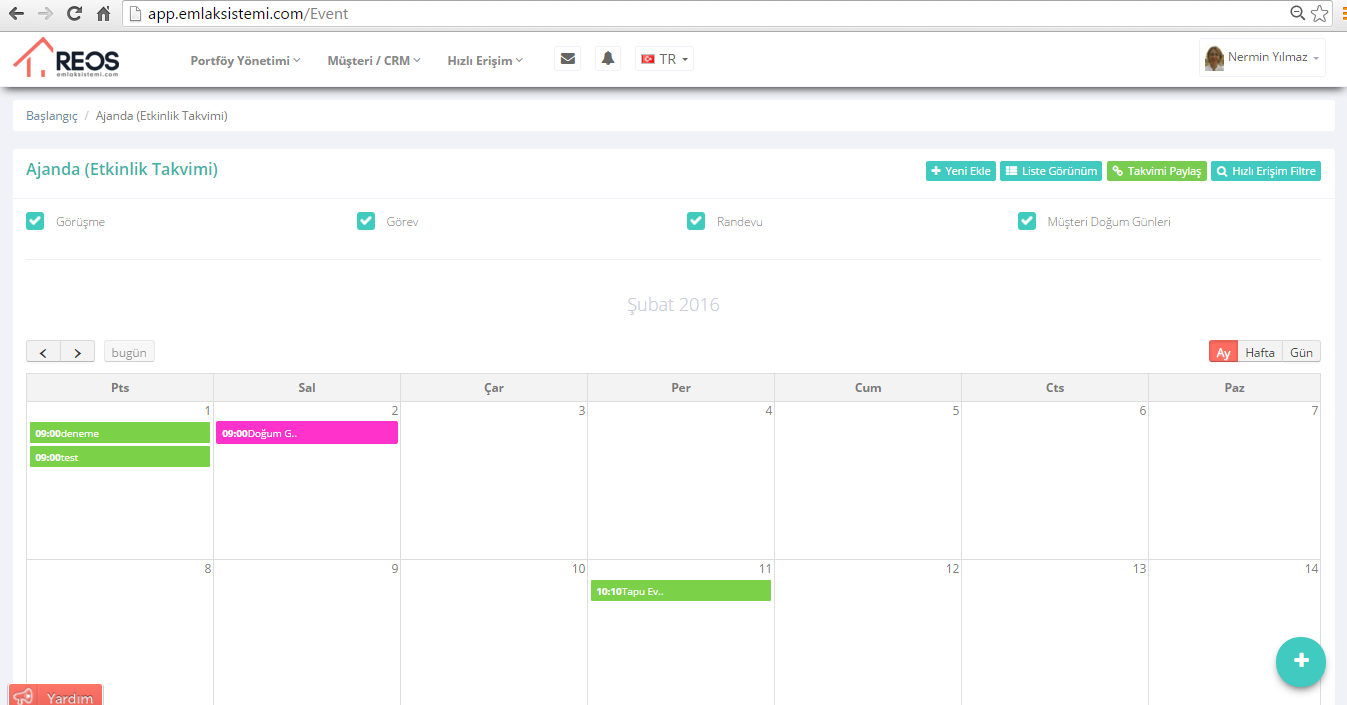The image size is (1347, 705).
Task: Open the pink Doğum G.. event
Action: tap(306, 433)
